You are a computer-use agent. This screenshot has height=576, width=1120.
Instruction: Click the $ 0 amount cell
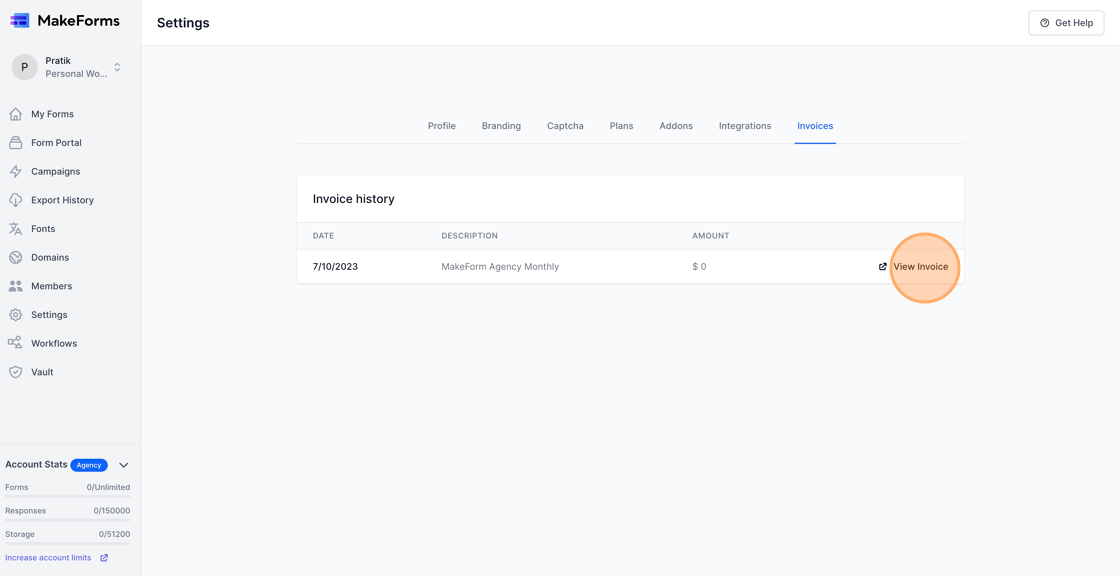click(699, 267)
